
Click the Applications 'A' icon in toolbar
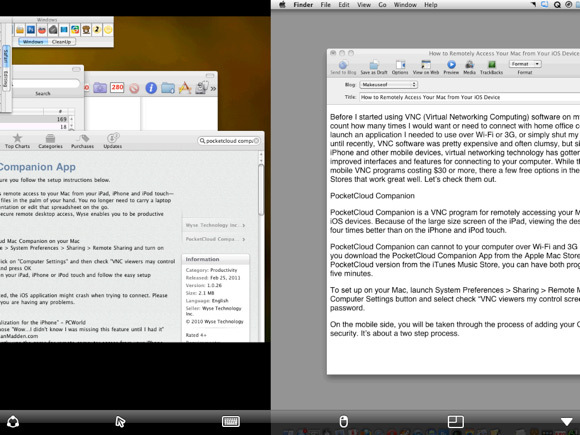[x=185, y=88]
